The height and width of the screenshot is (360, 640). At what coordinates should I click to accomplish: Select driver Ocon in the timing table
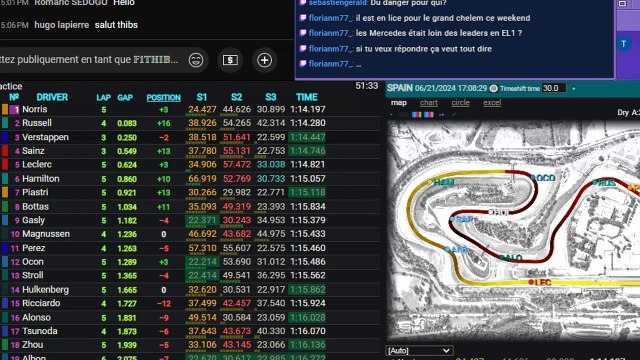[33, 262]
